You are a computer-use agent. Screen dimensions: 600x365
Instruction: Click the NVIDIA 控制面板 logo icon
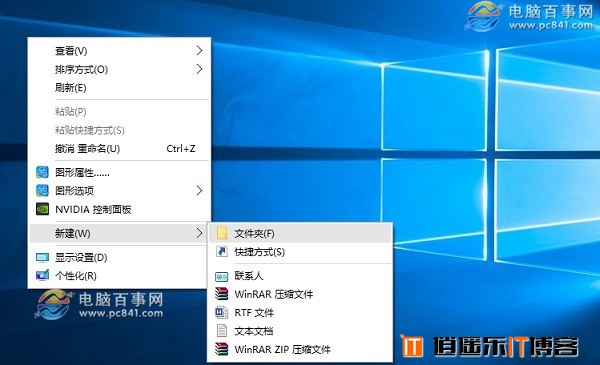(42, 209)
